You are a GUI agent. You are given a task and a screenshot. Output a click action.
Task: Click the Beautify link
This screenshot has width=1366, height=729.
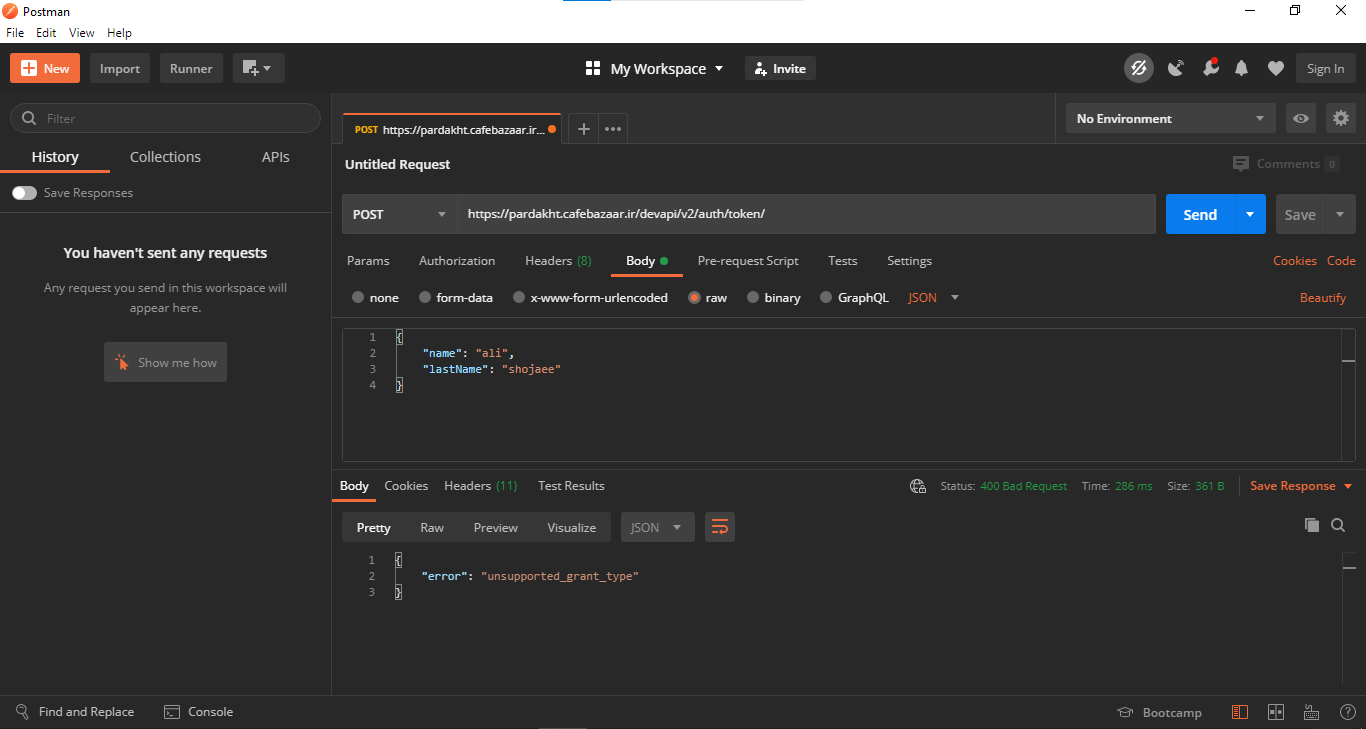point(1322,298)
